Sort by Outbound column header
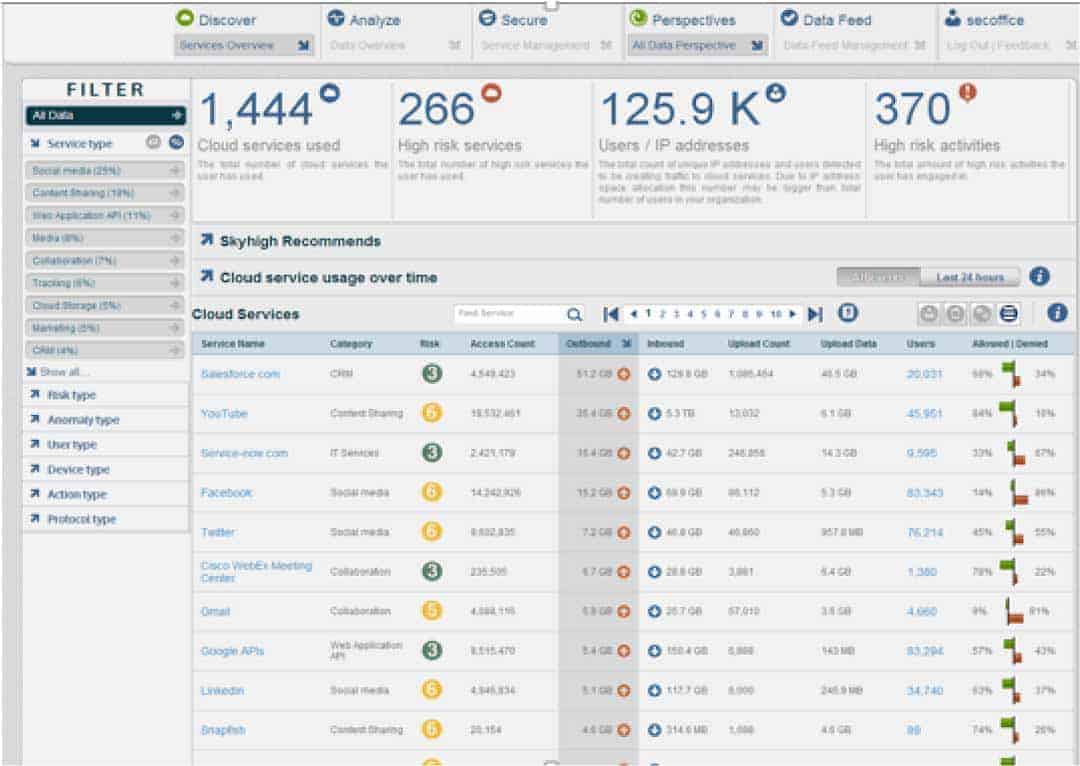 click(x=596, y=343)
